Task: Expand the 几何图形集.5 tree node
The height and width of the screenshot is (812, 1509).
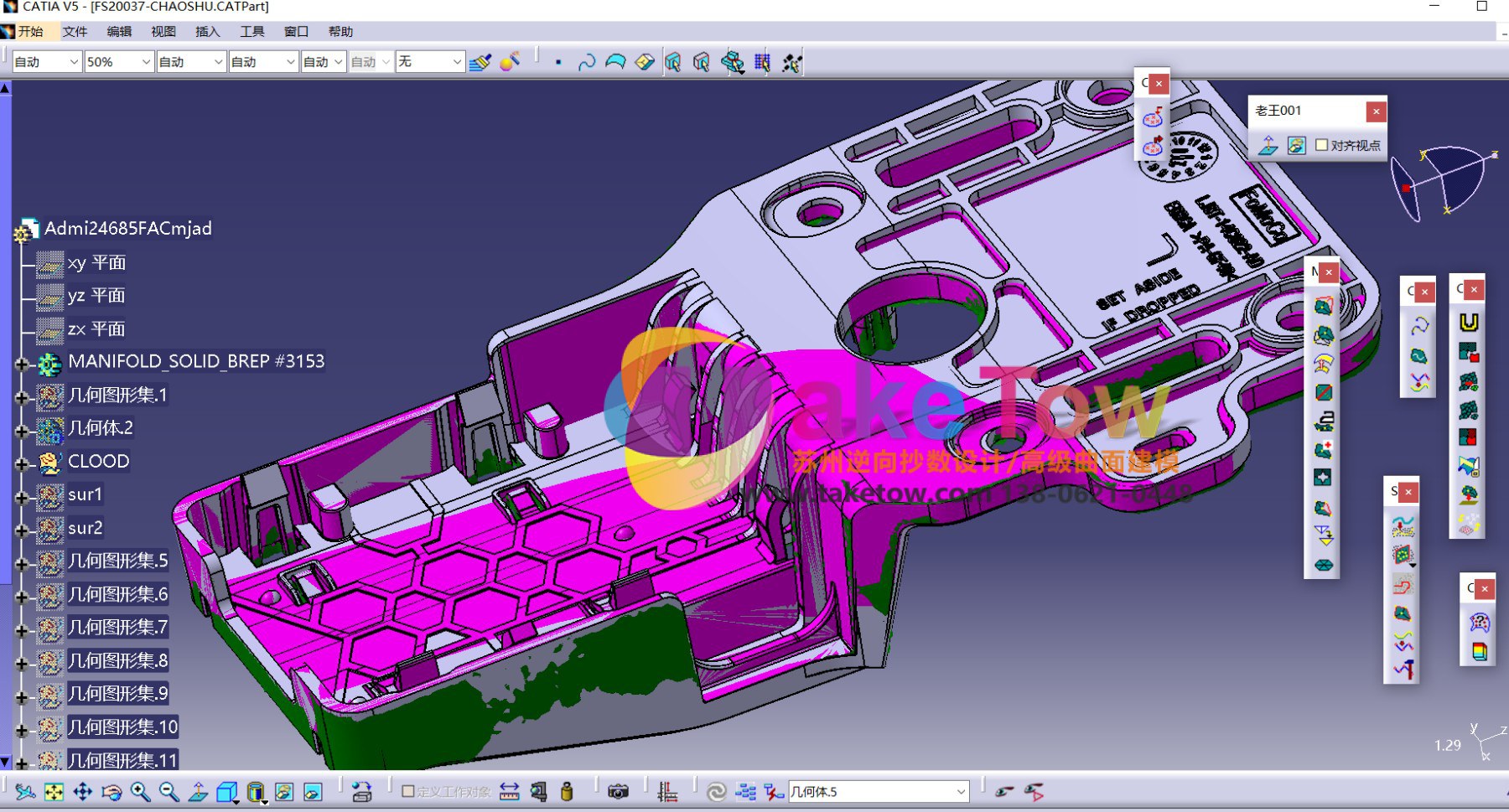Action: pyautogui.click(x=22, y=563)
